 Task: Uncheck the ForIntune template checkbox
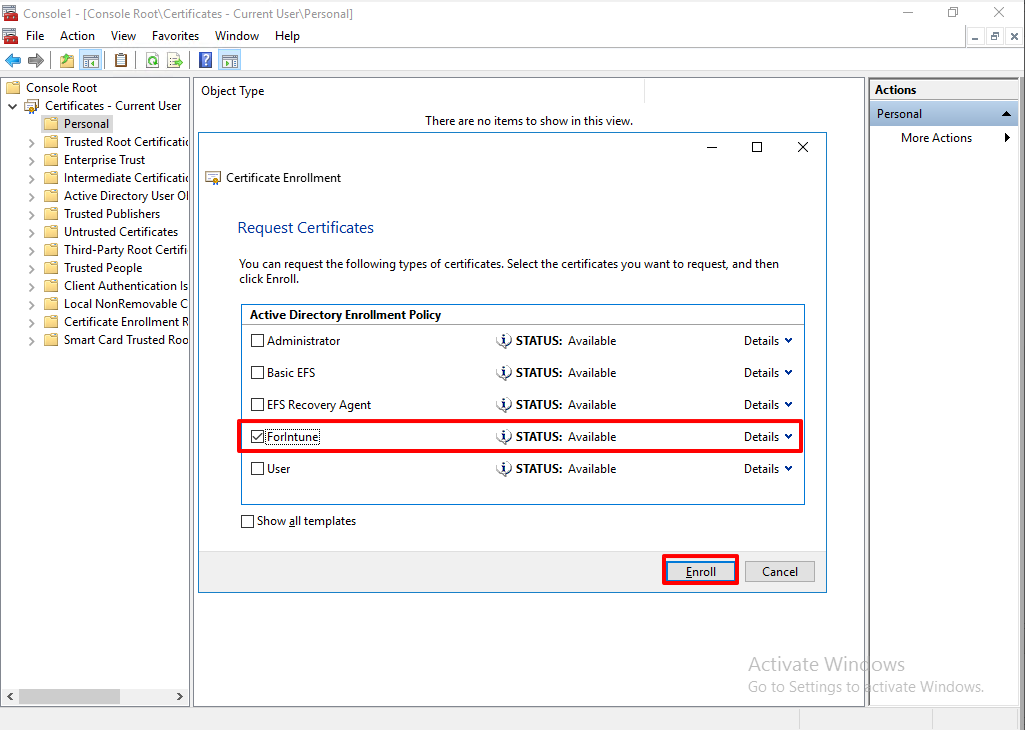click(x=258, y=437)
